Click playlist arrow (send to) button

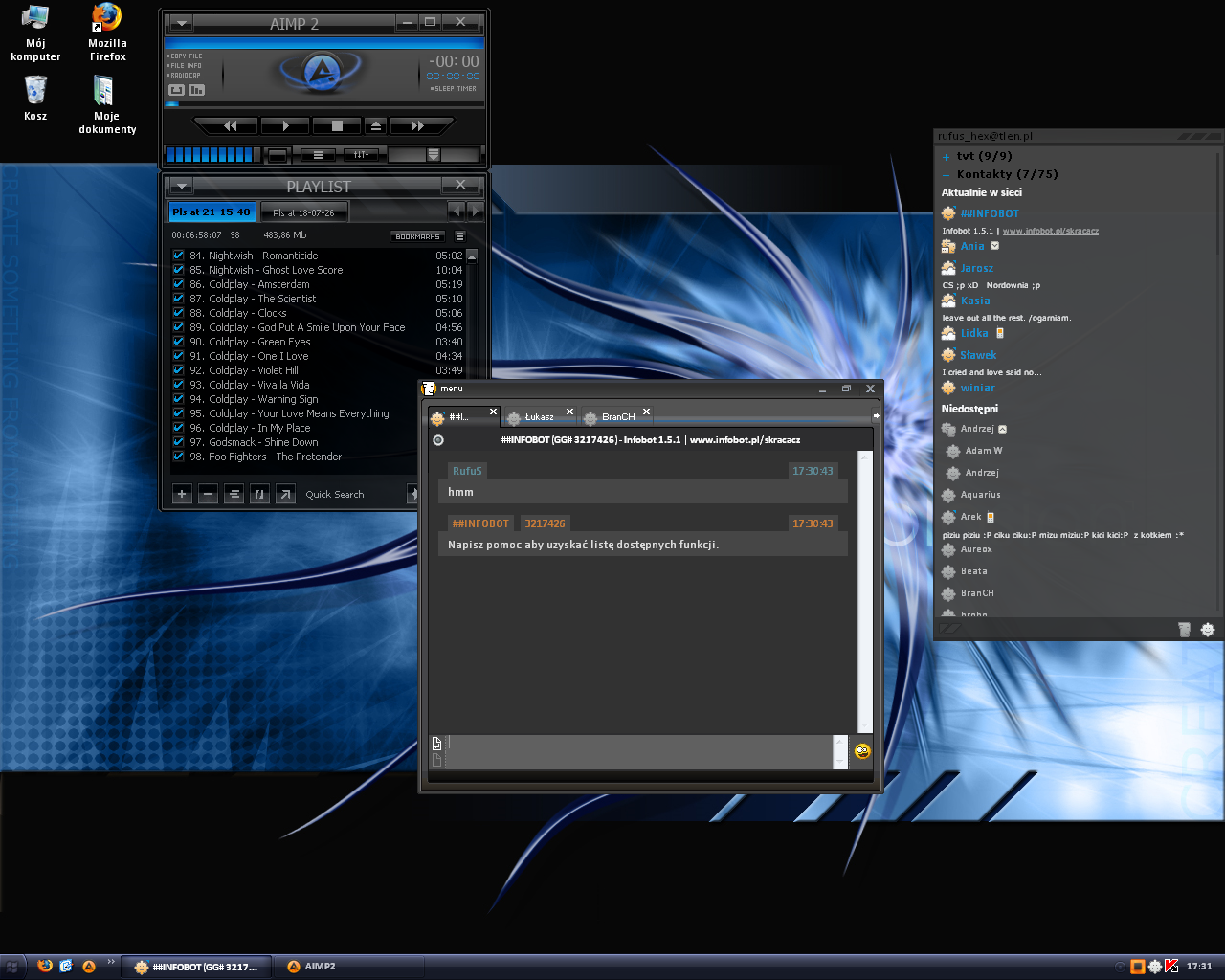[x=285, y=494]
